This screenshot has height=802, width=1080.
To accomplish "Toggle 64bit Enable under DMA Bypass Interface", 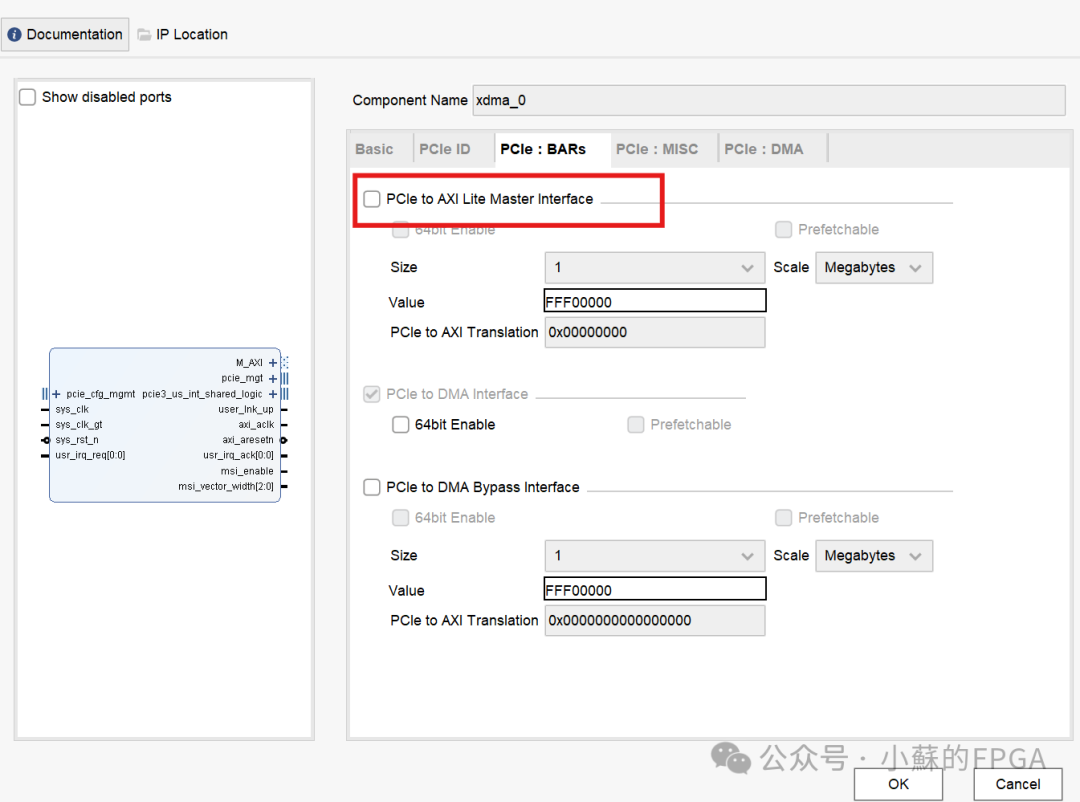I will (401, 517).
